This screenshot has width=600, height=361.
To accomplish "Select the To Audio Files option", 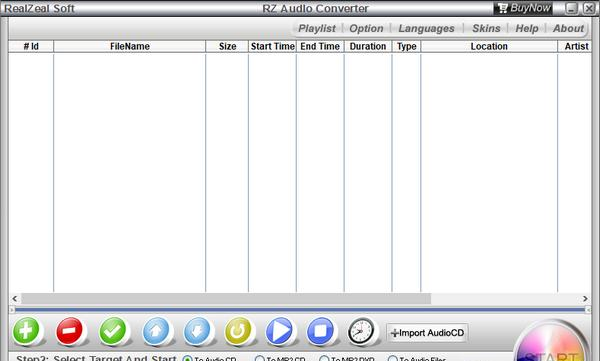I will click(x=417, y=359).
